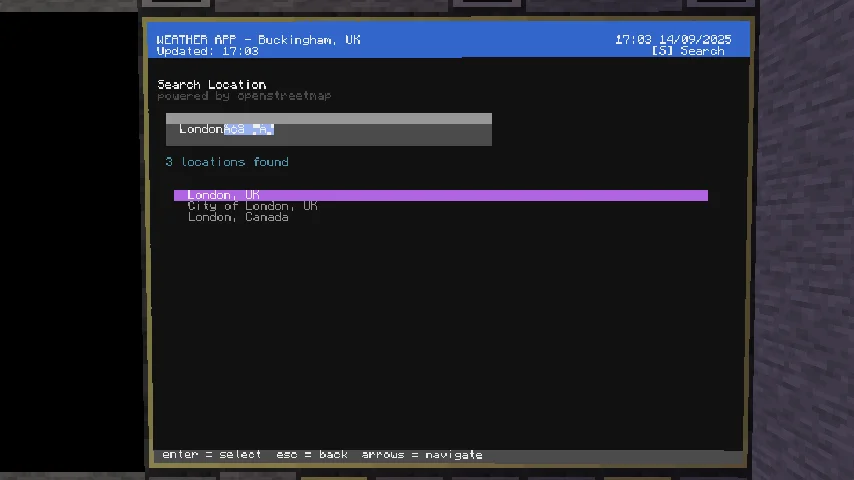Click 'powered by openstreetmap' caption

[x=244, y=96]
